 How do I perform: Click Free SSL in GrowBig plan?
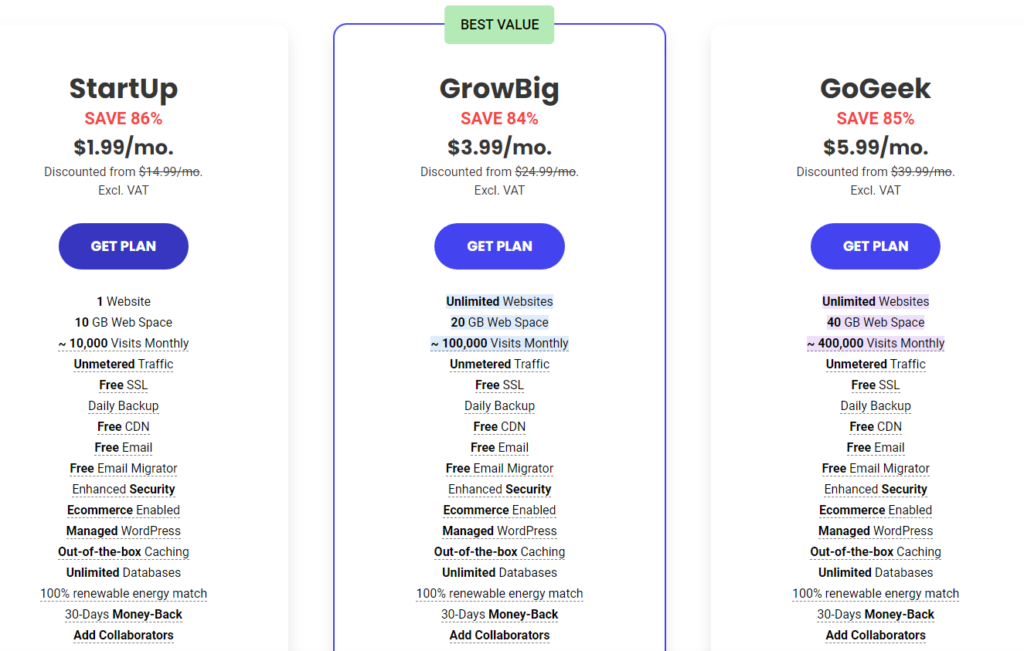point(500,385)
